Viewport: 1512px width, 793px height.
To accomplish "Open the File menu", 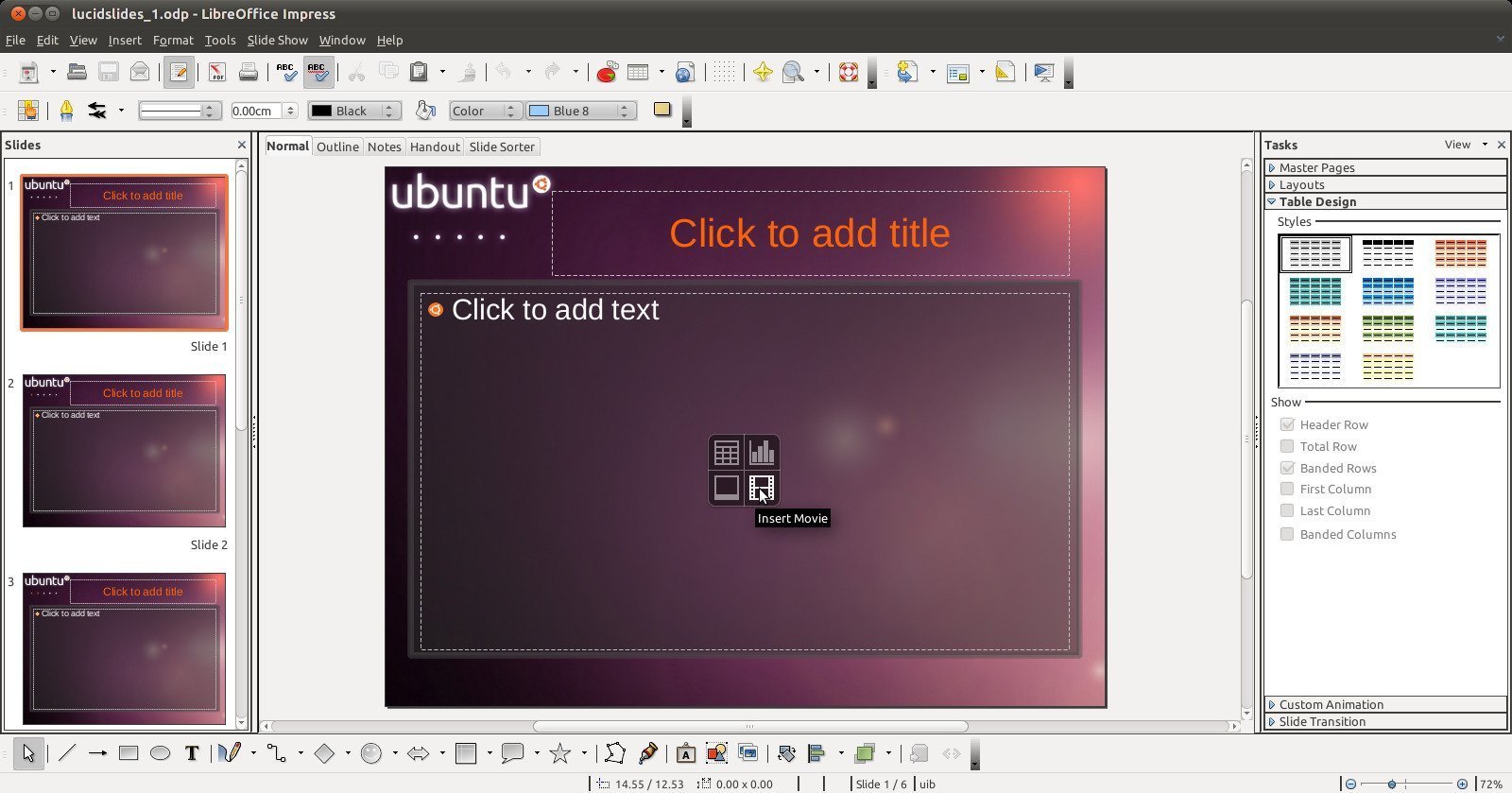I will (15, 40).
